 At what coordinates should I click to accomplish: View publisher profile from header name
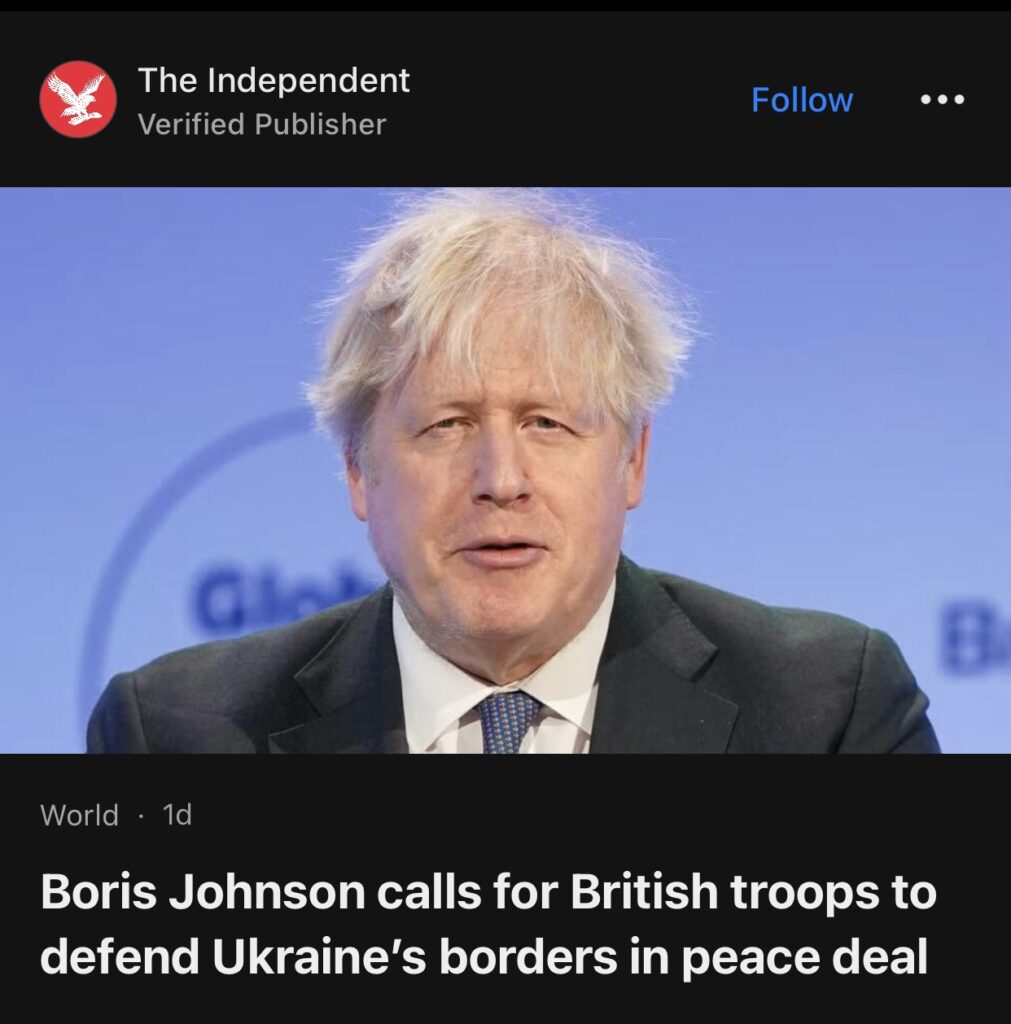[x=274, y=80]
